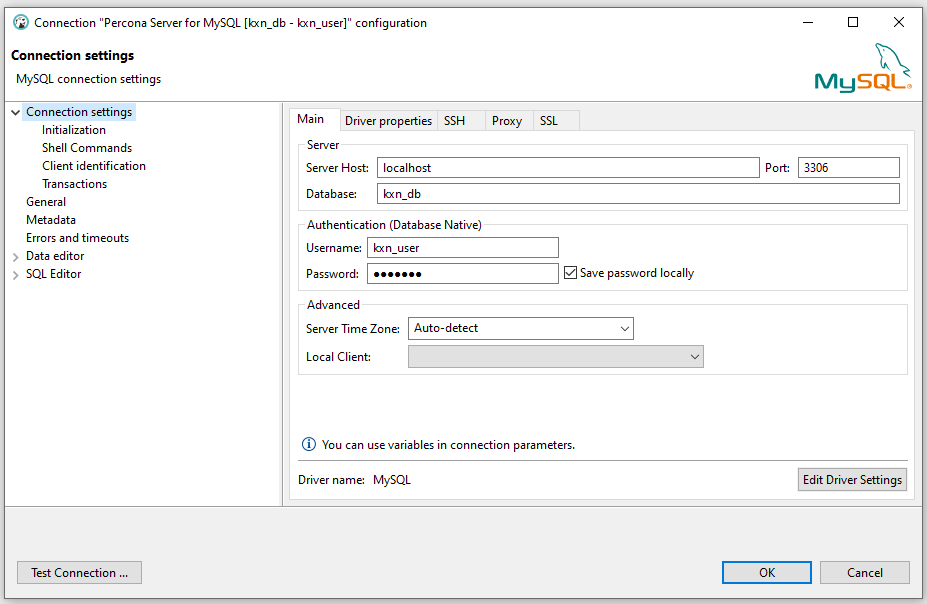Select SQL Editor in the tree
Viewport: 927px width, 604px height.
tap(54, 274)
